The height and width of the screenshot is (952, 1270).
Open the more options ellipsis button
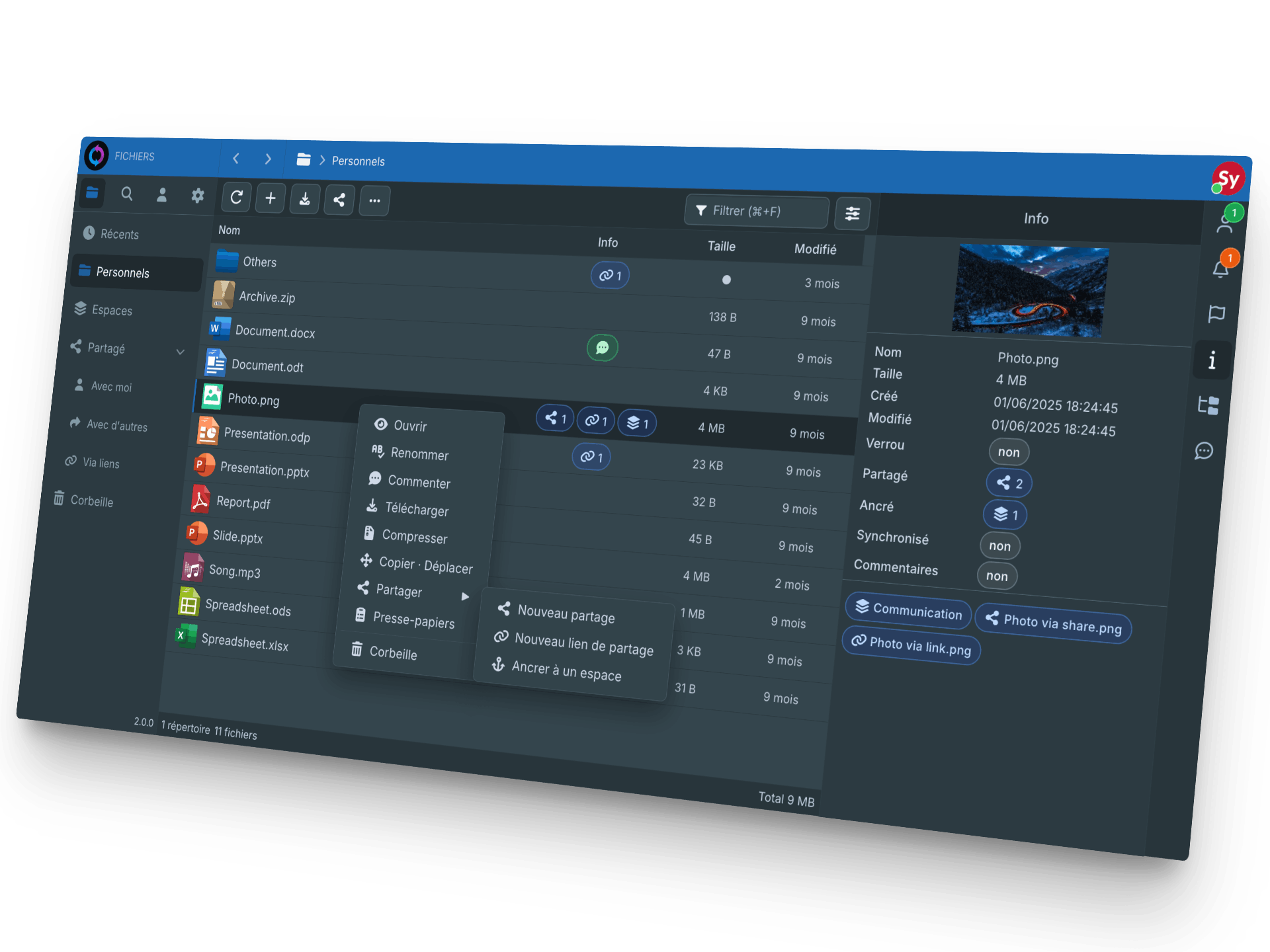tap(374, 201)
